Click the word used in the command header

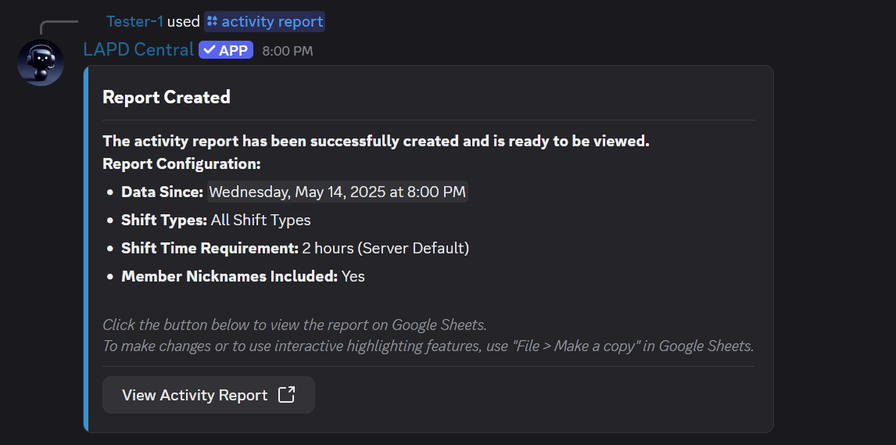pyautogui.click(x=183, y=21)
